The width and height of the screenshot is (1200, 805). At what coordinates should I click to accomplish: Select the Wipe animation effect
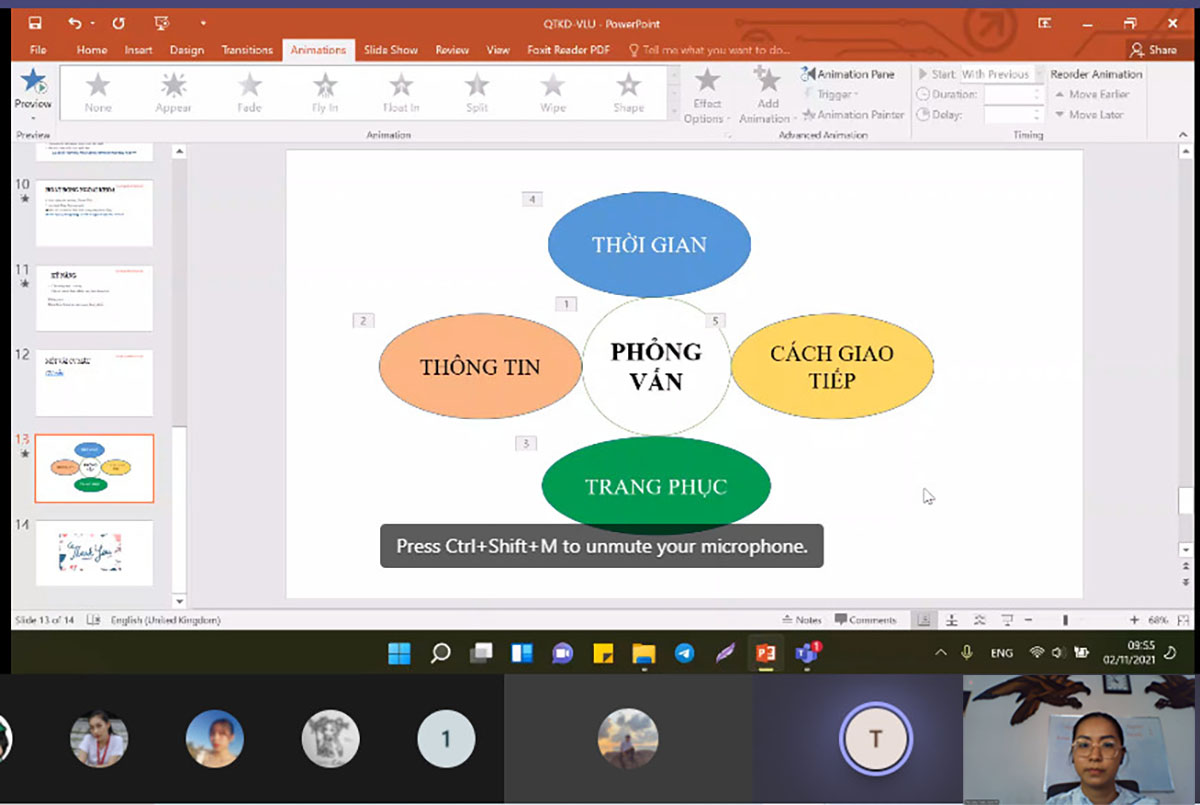coord(553,92)
